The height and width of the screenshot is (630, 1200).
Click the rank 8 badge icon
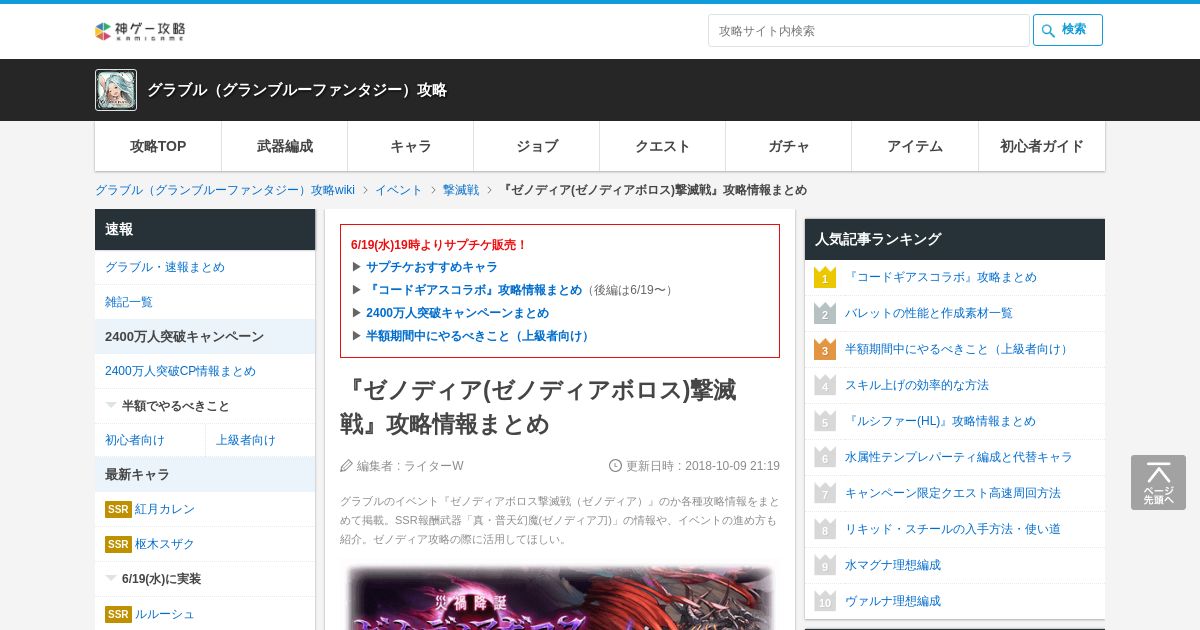pyautogui.click(x=825, y=529)
